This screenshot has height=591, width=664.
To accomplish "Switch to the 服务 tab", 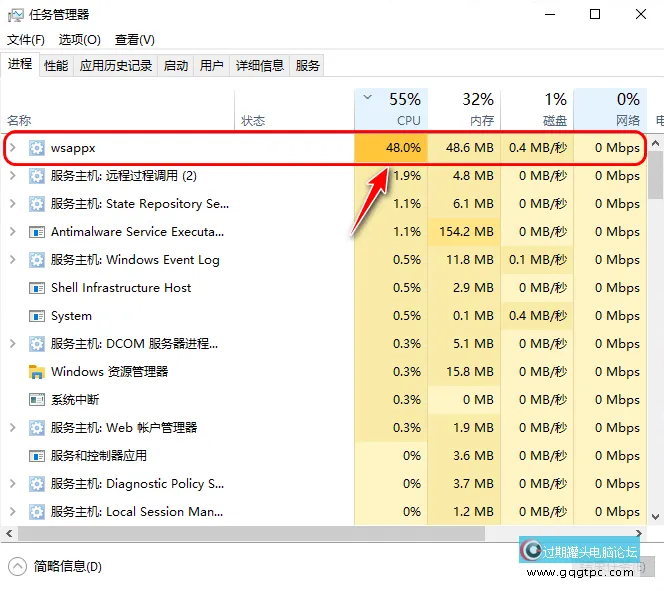I will (x=307, y=66).
